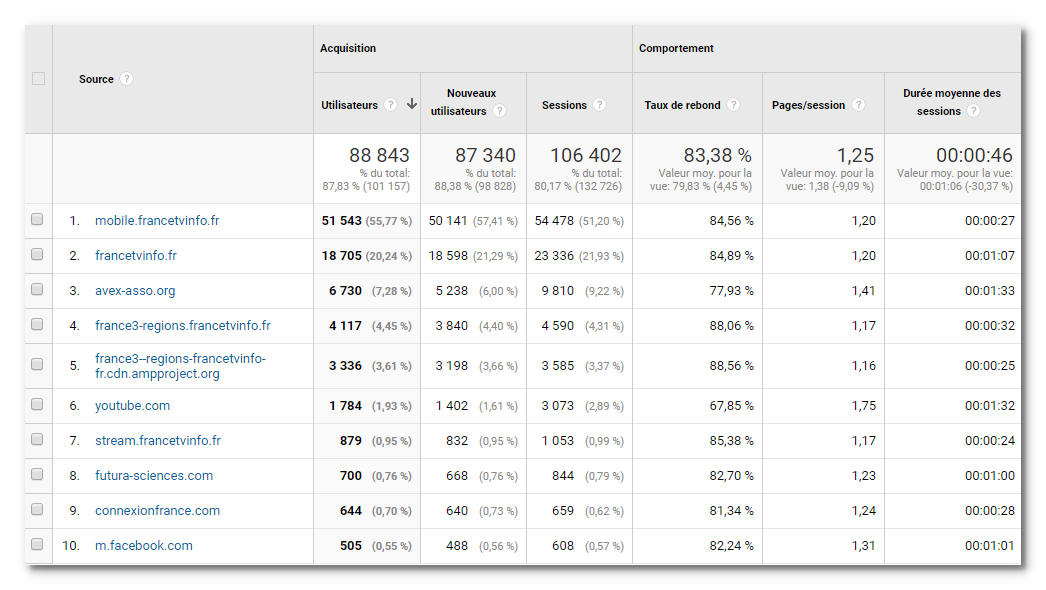Click pages/session 1,75 for youtube.com
This screenshot has width=1046, height=590.
[863, 406]
